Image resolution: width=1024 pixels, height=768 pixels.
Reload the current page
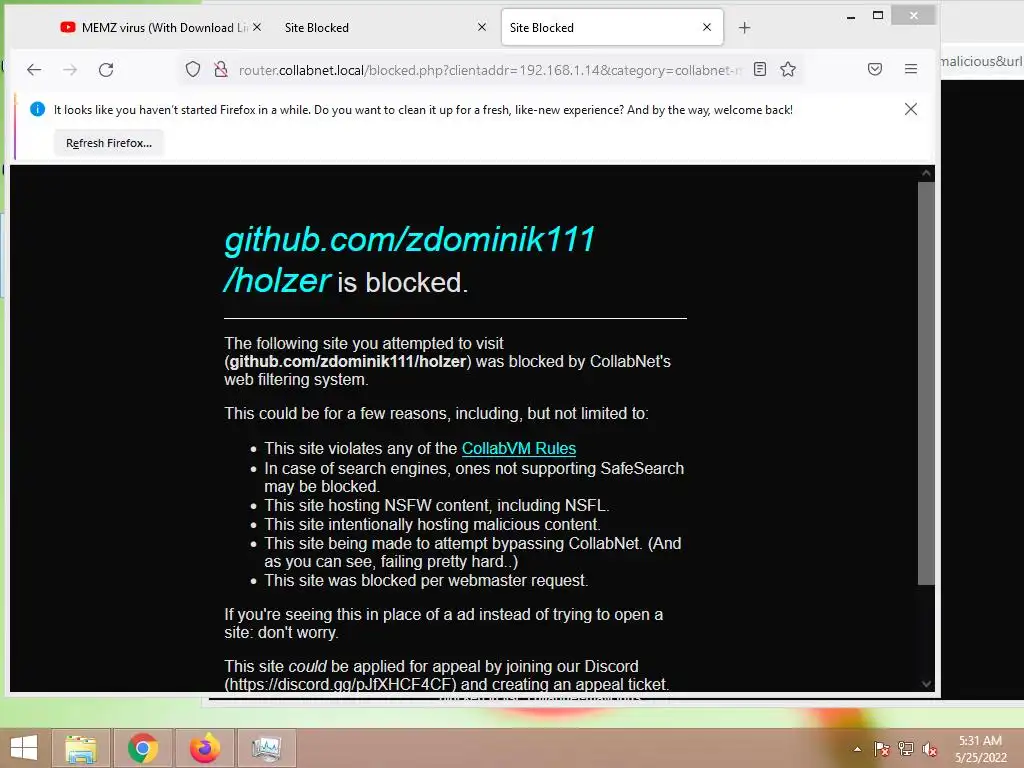click(x=106, y=69)
